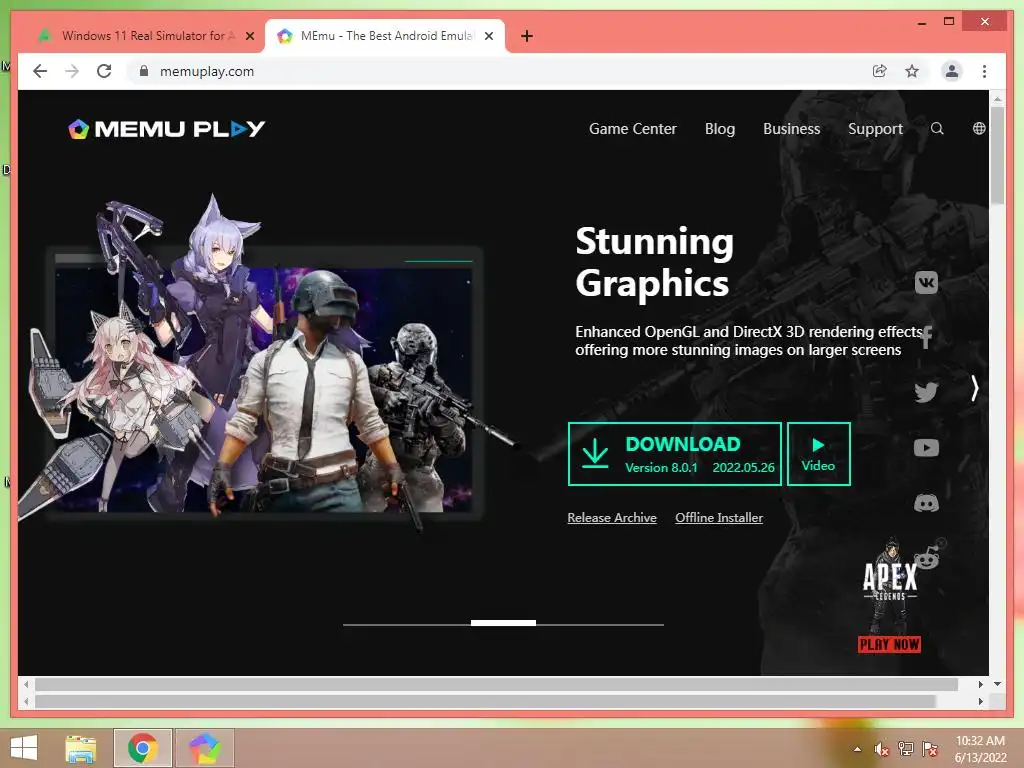
Task: Share this page using the share icon
Action: [880, 71]
